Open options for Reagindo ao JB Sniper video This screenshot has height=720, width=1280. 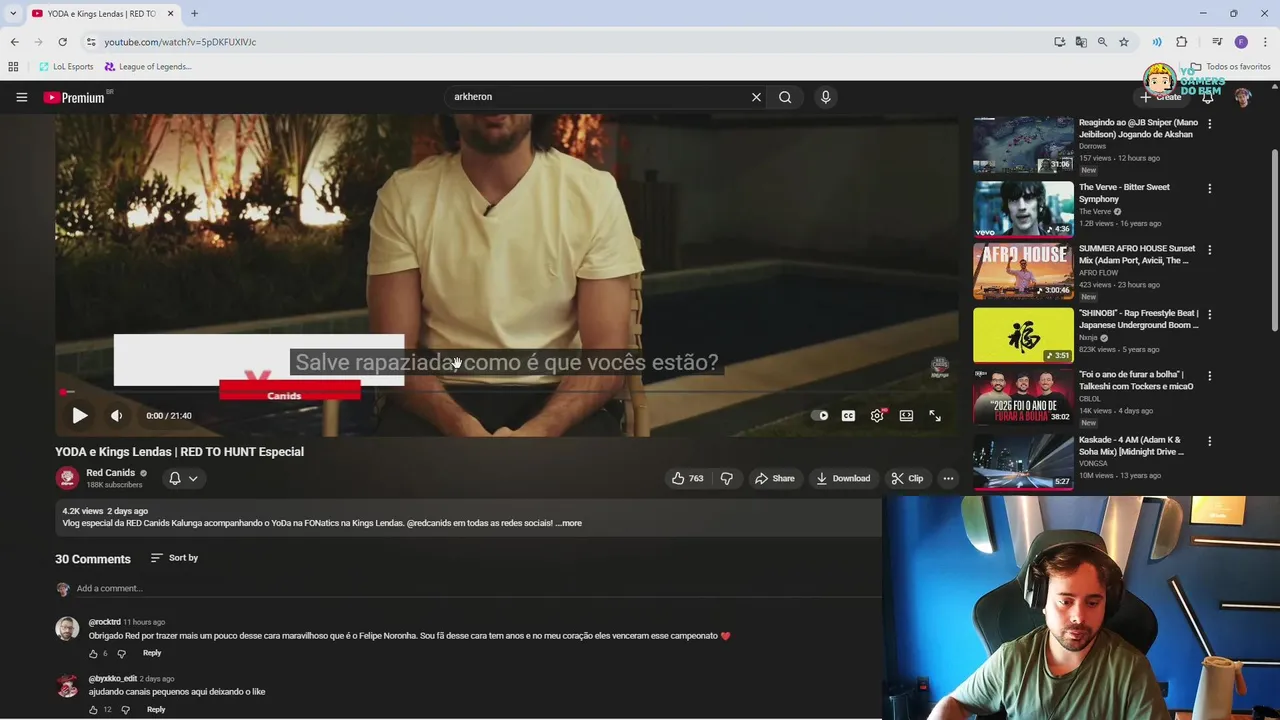[x=1209, y=124]
